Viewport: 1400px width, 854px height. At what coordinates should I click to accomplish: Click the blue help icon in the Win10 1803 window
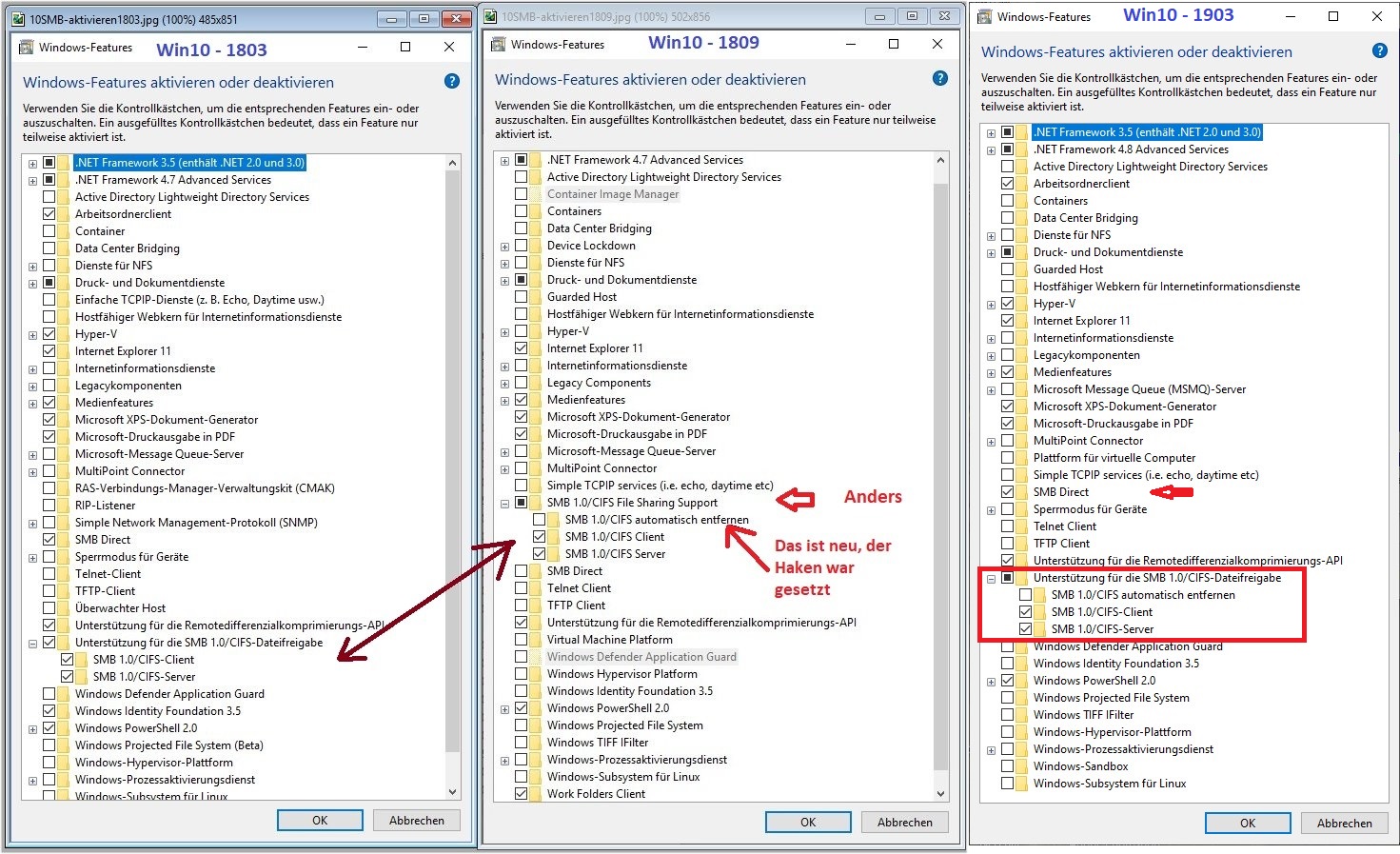452,82
